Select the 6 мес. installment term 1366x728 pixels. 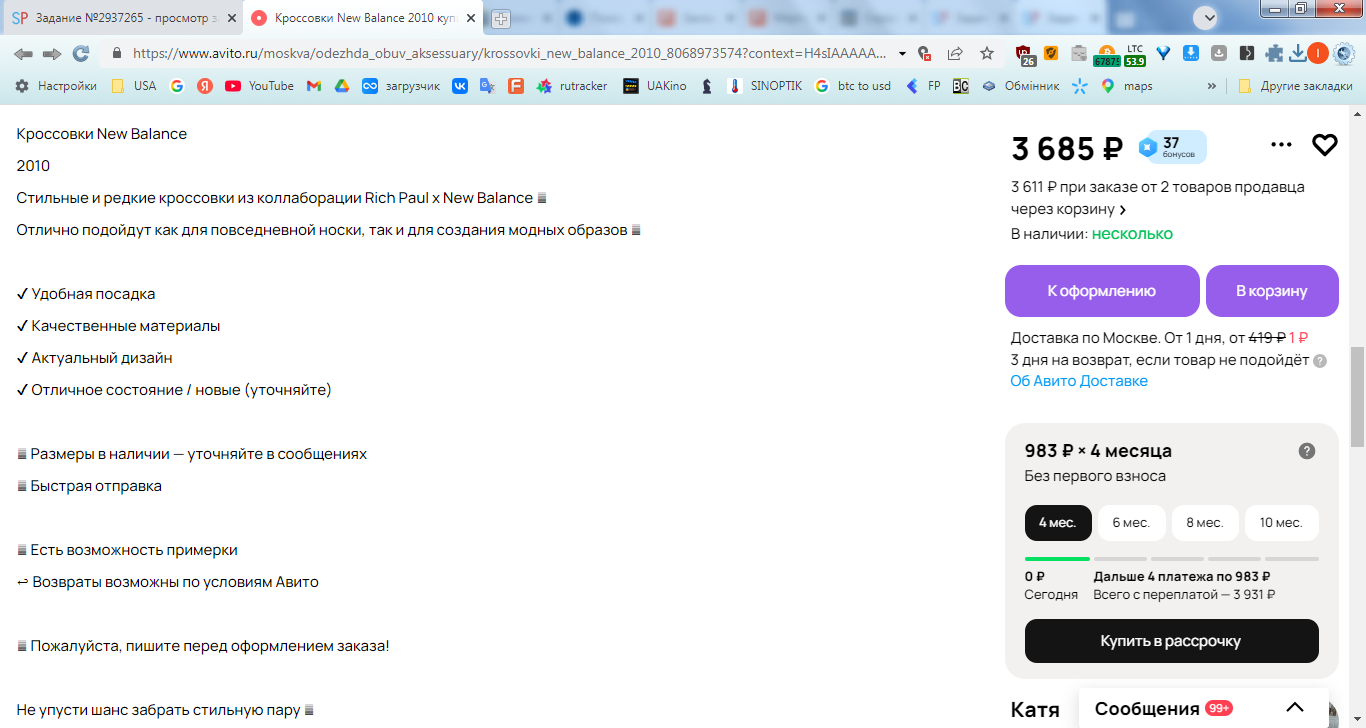pos(1131,522)
